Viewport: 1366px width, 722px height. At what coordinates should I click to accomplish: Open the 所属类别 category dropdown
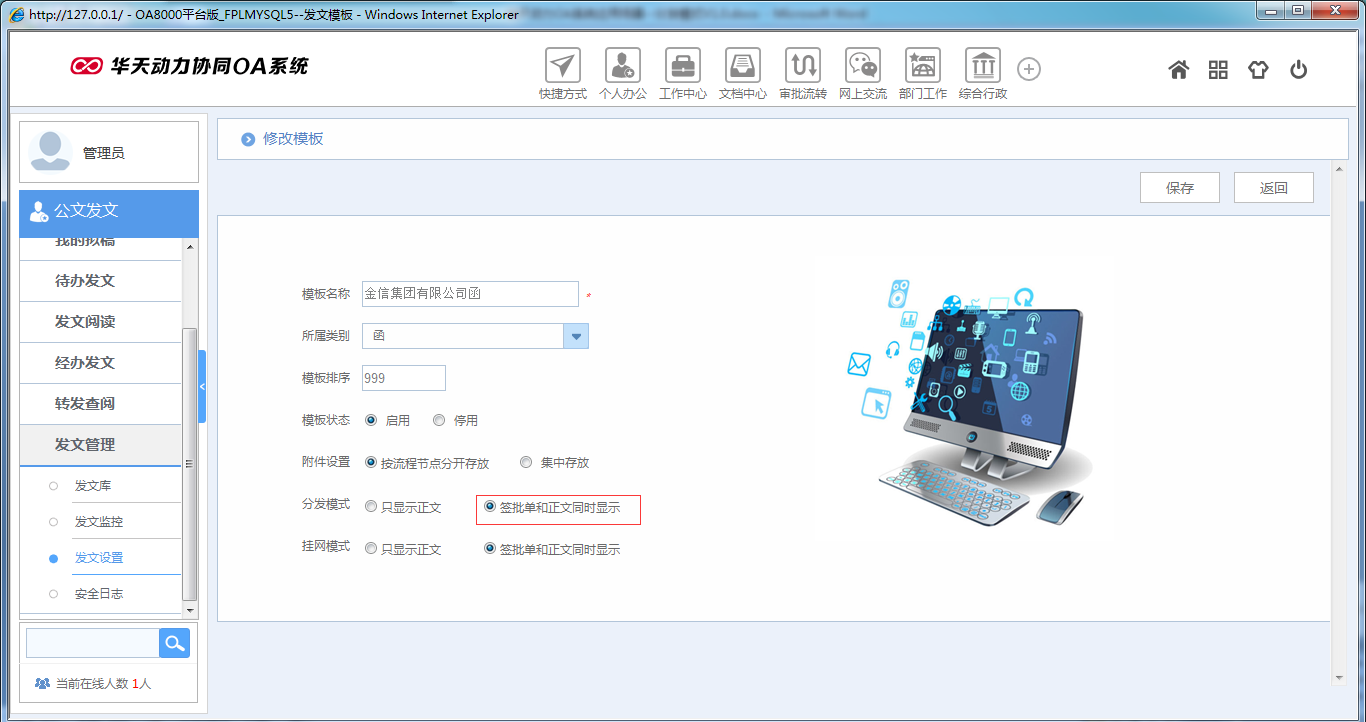coord(576,336)
